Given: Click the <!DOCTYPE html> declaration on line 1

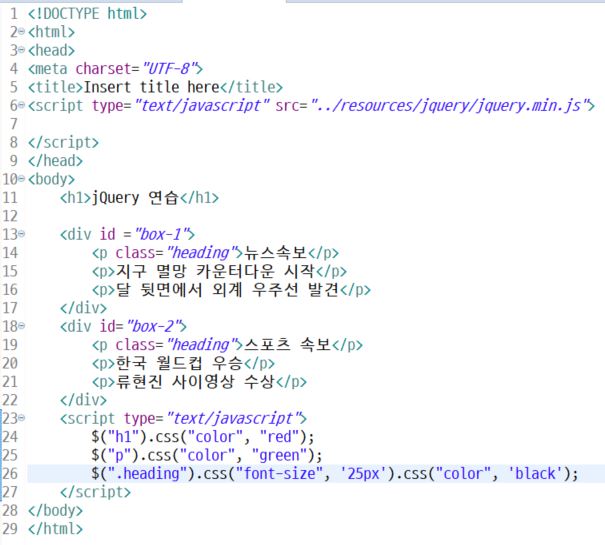Looking at the screenshot, I should [87, 14].
